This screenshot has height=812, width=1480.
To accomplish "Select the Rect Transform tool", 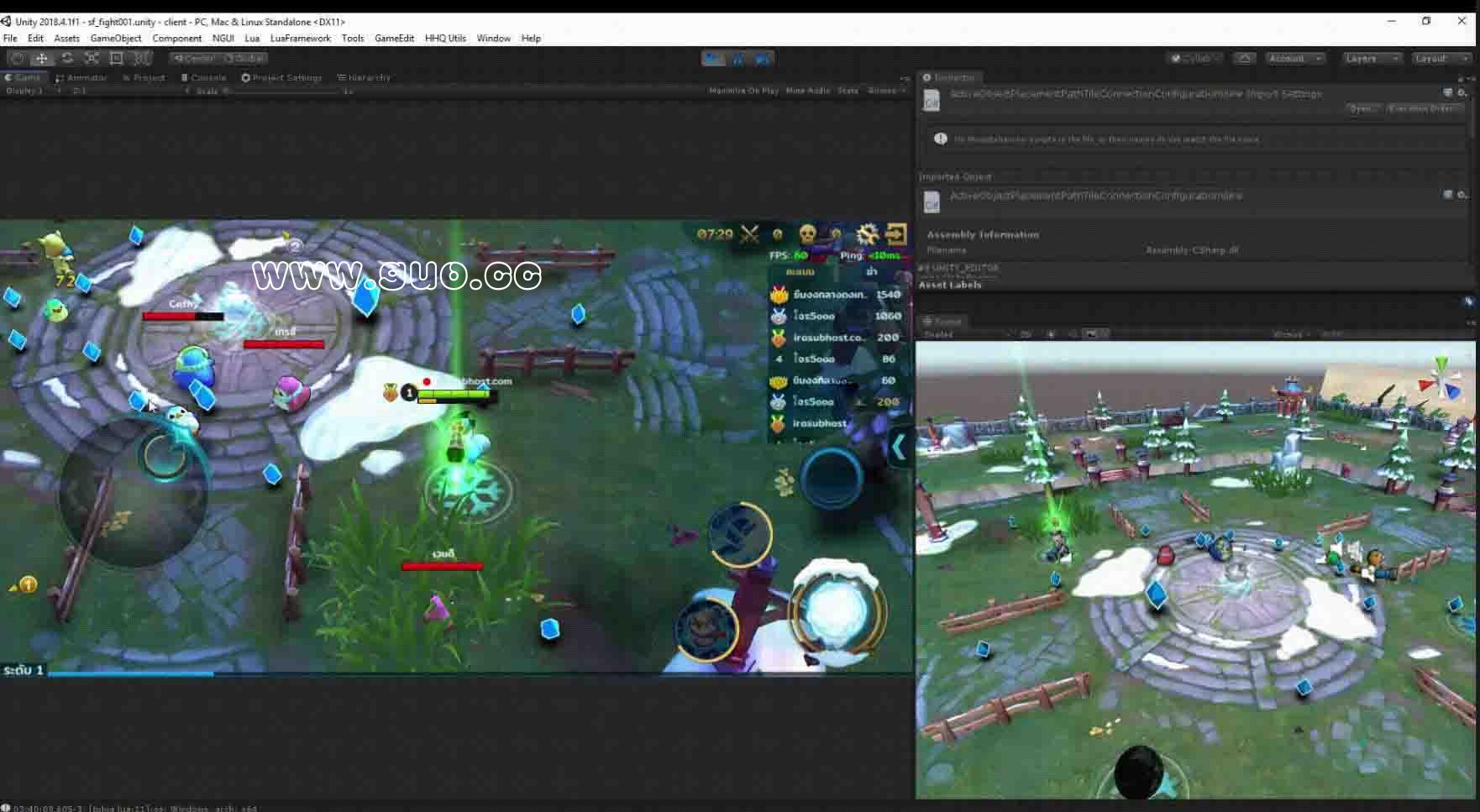I will click(117, 58).
